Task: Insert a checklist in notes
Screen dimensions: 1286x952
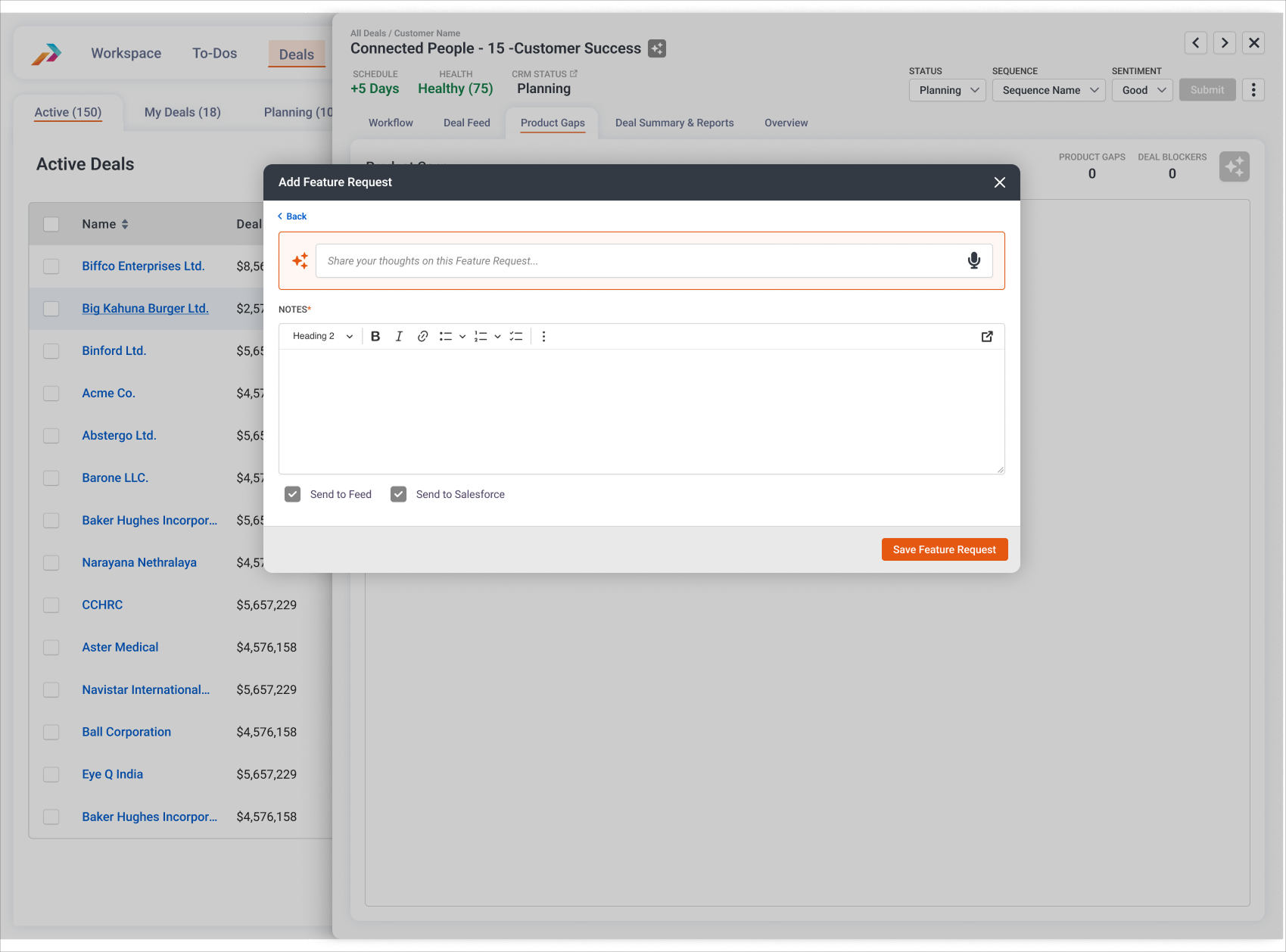Action: [x=516, y=337]
